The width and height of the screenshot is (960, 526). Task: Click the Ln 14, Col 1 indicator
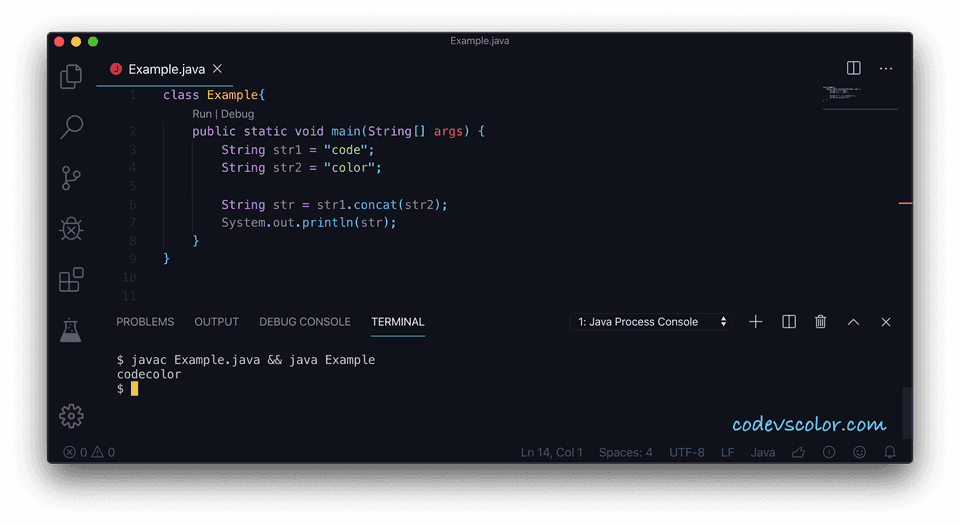pos(551,452)
